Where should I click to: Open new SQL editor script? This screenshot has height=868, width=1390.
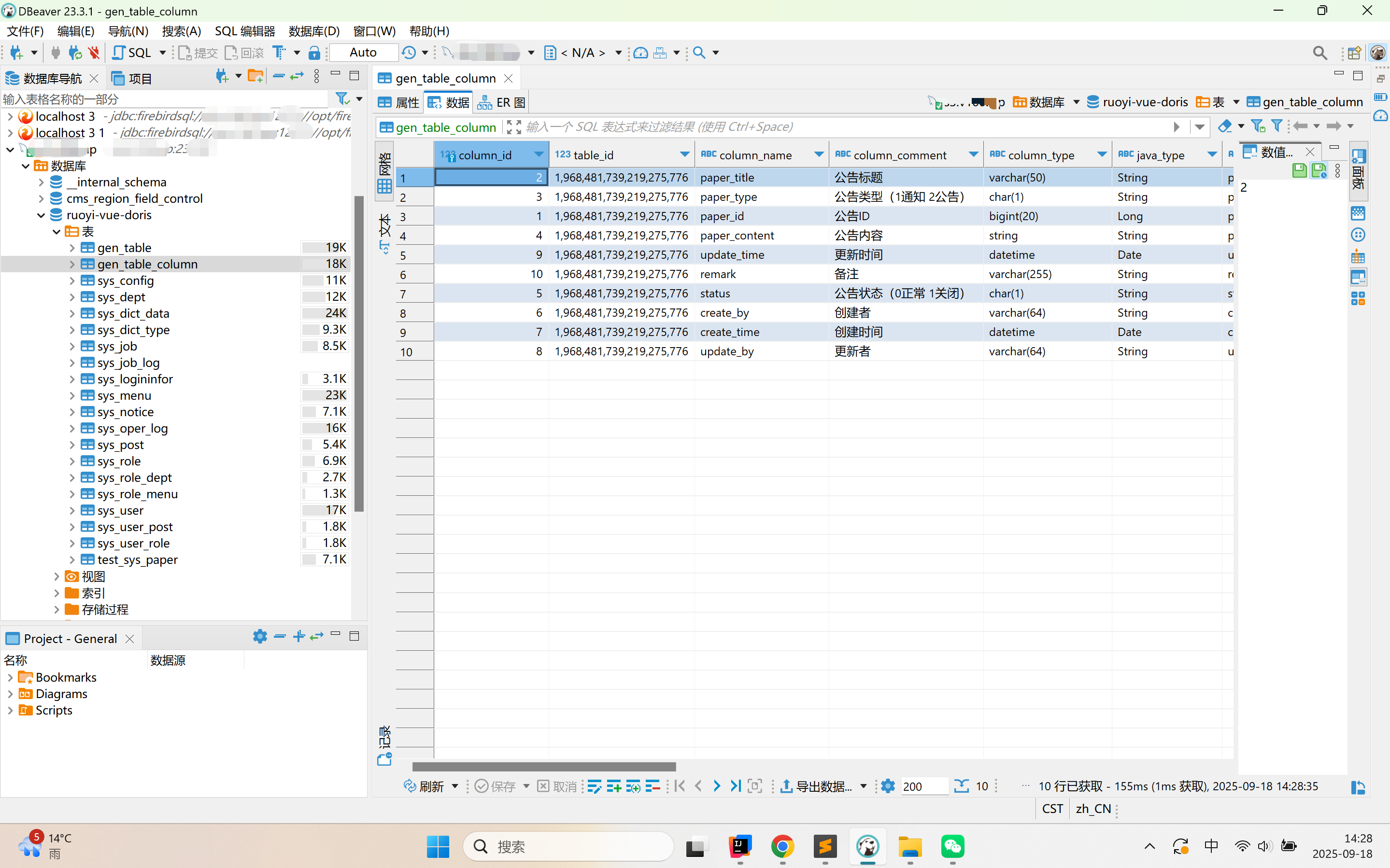132,53
